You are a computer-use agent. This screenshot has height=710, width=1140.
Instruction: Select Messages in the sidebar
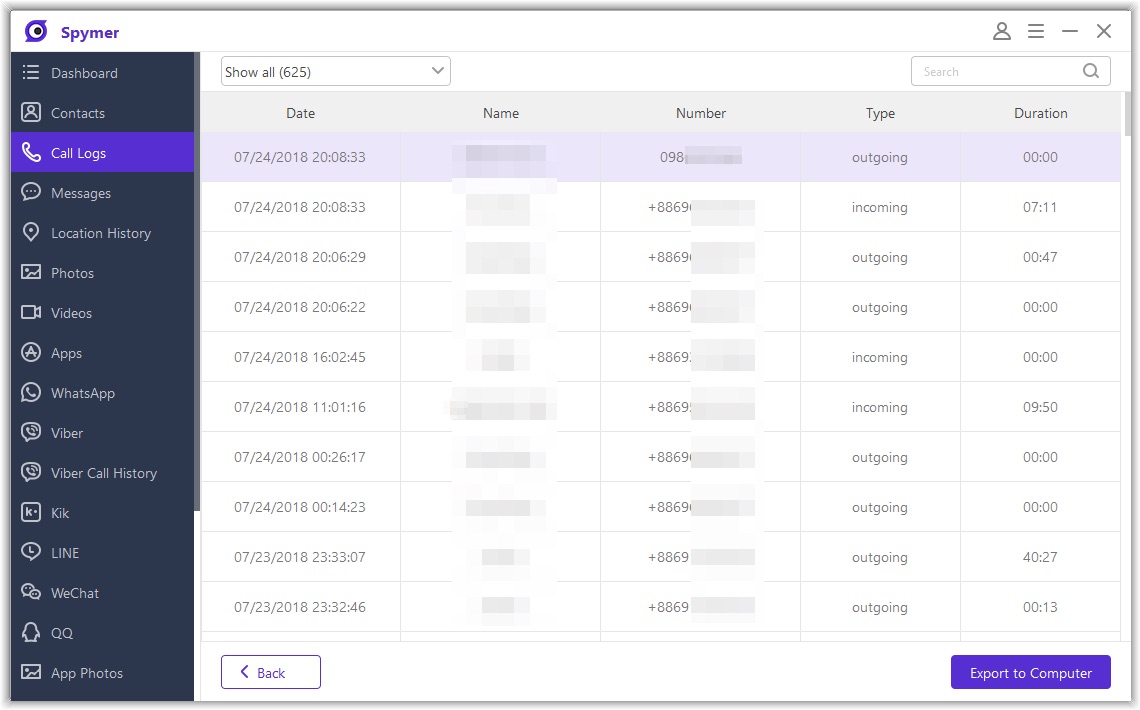[103, 193]
